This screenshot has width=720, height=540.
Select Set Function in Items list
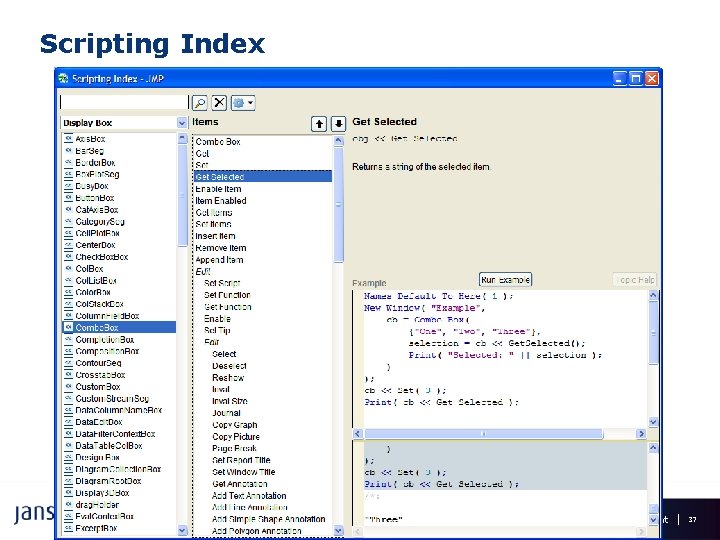tap(227, 295)
